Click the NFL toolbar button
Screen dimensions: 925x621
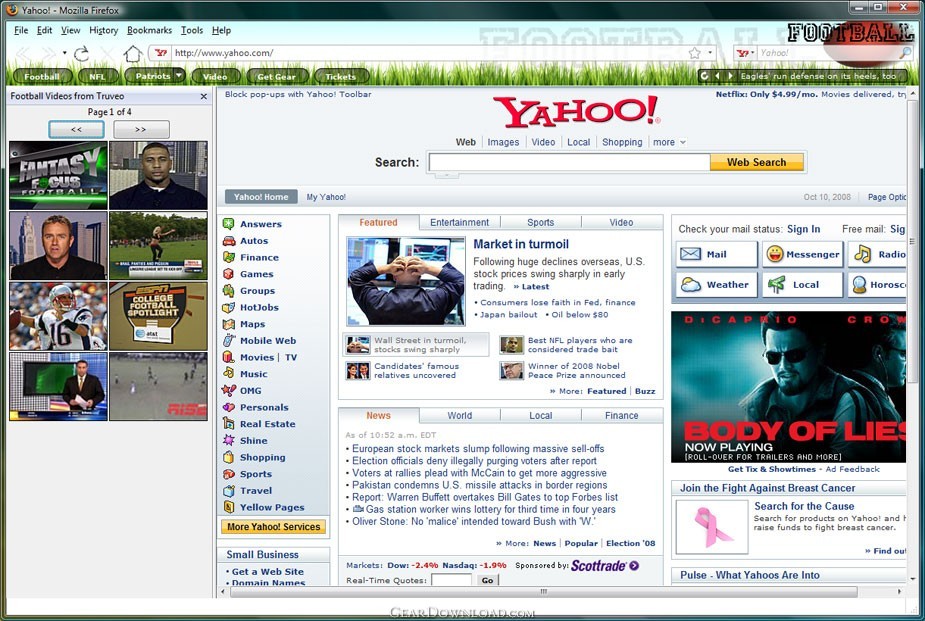point(97,76)
